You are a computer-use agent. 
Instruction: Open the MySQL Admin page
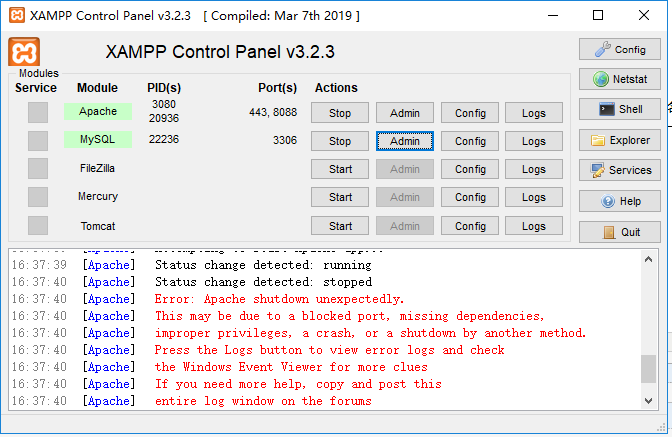click(405, 141)
